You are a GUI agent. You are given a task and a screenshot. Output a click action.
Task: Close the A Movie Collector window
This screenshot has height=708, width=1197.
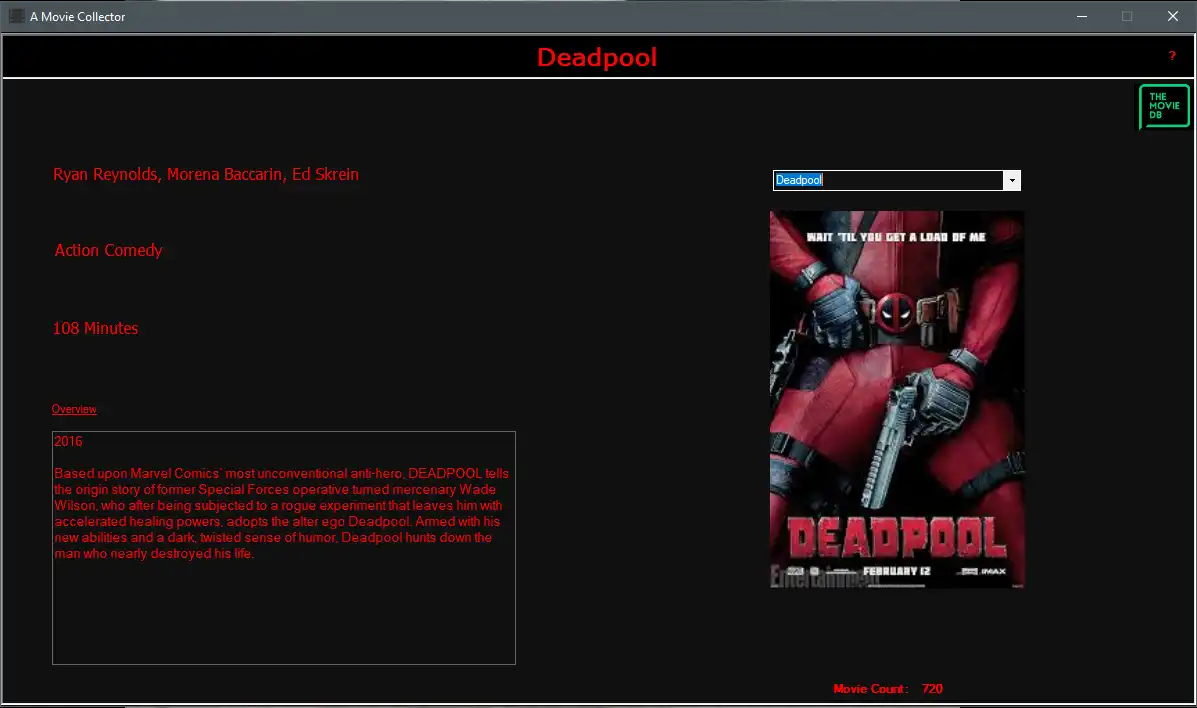(x=1173, y=16)
